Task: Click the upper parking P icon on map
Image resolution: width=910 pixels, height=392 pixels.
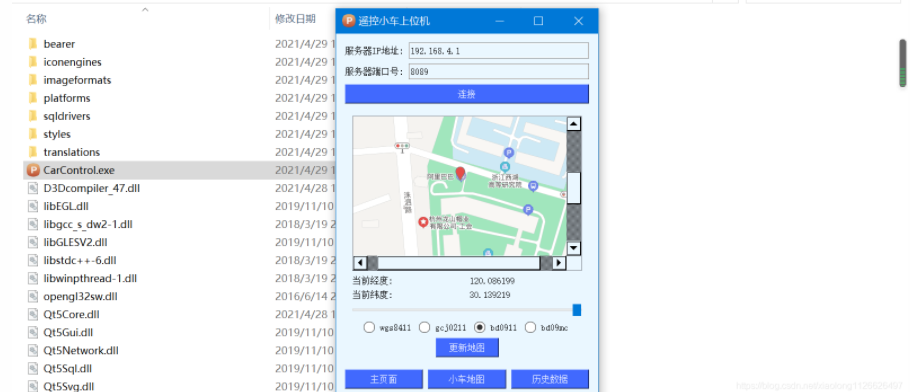Action: [x=509, y=153]
